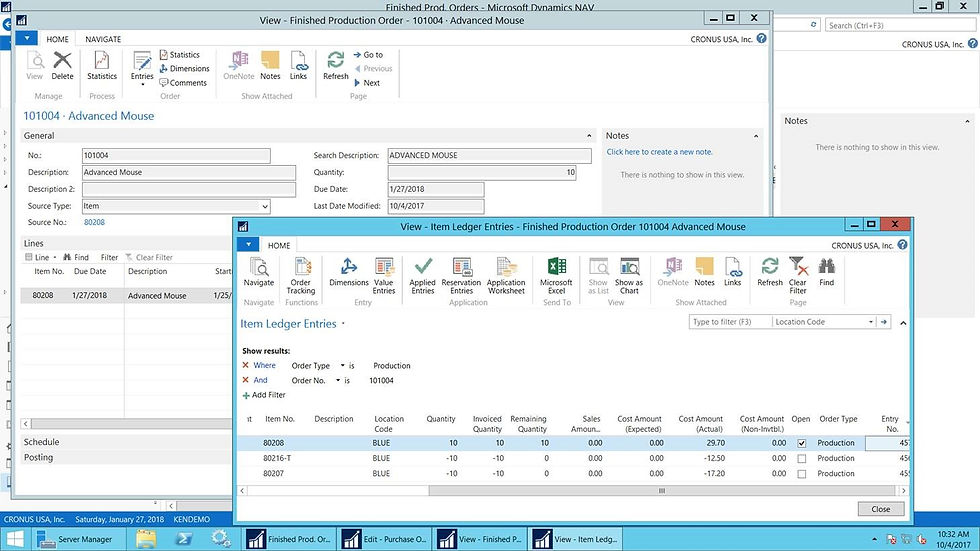Click Filter in the Lines toolbar

click(x=109, y=257)
